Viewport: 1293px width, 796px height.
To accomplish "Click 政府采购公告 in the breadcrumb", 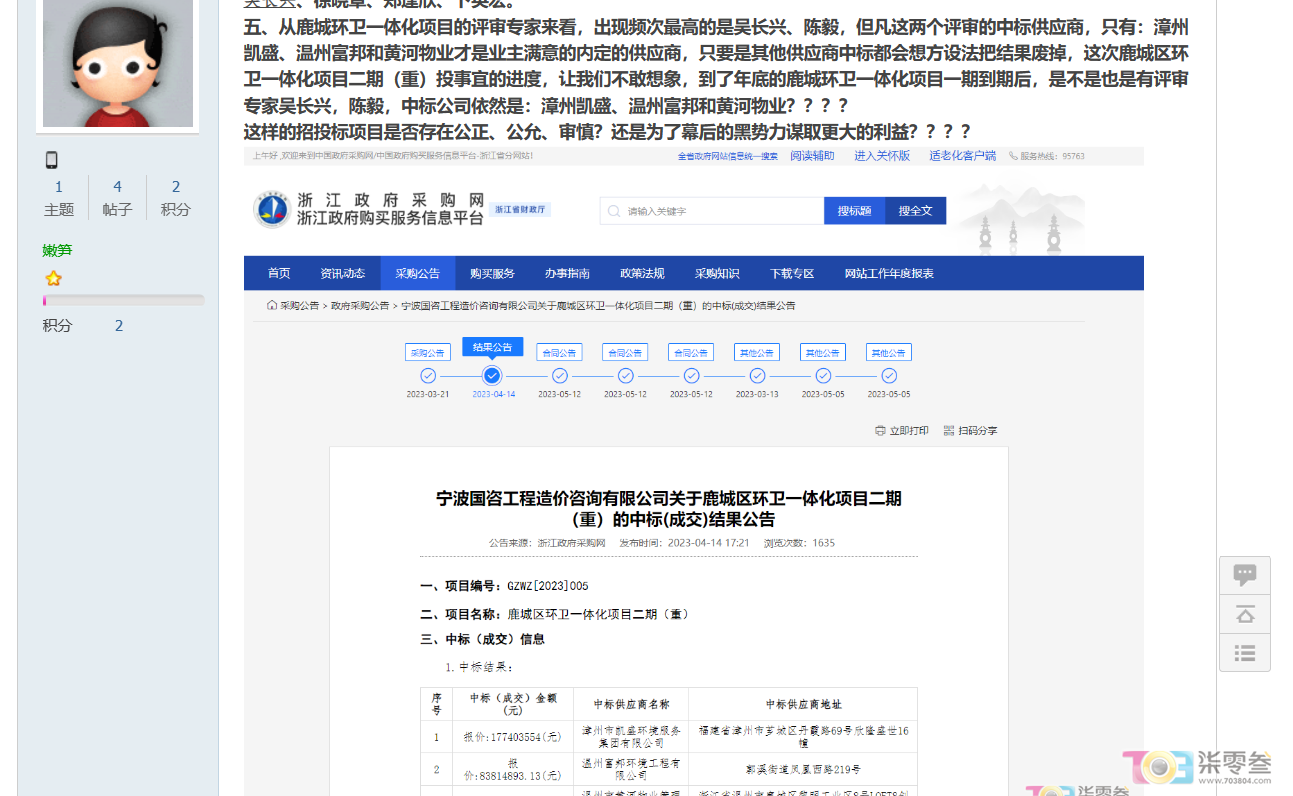I will pyautogui.click(x=360, y=306).
